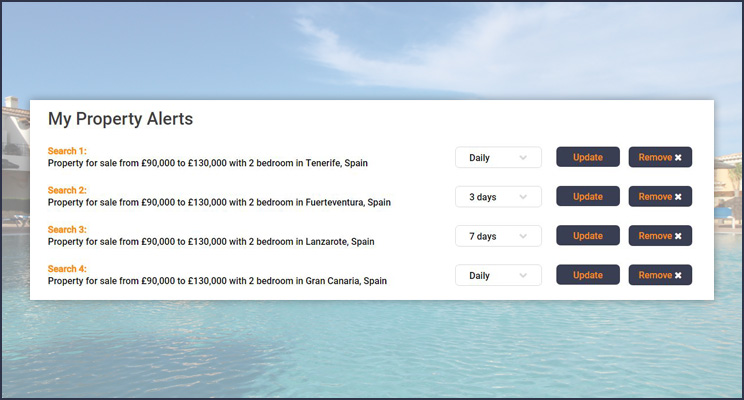Click the X icon on Fuerteventura Remove button
This screenshot has width=744, height=400.
[x=678, y=197]
